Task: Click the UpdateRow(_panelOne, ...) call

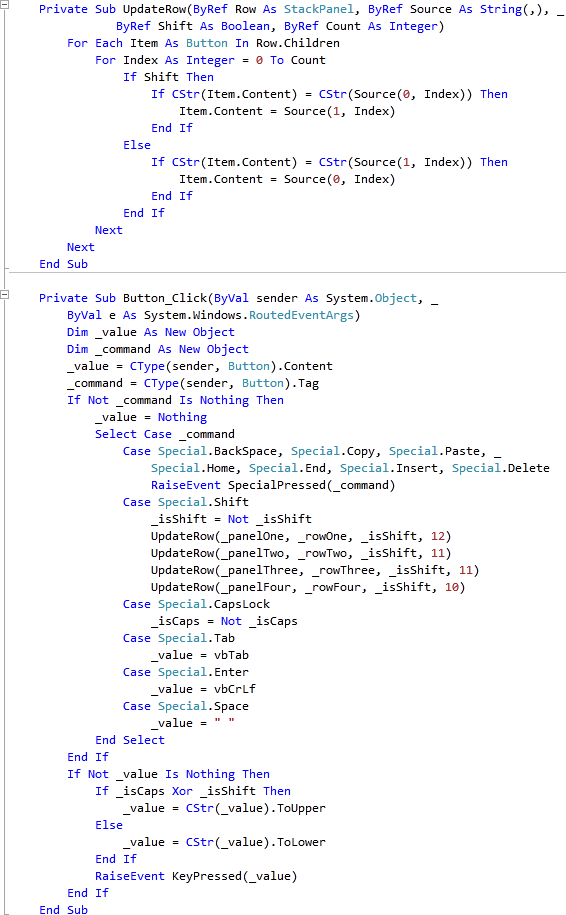Action: coord(301,536)
